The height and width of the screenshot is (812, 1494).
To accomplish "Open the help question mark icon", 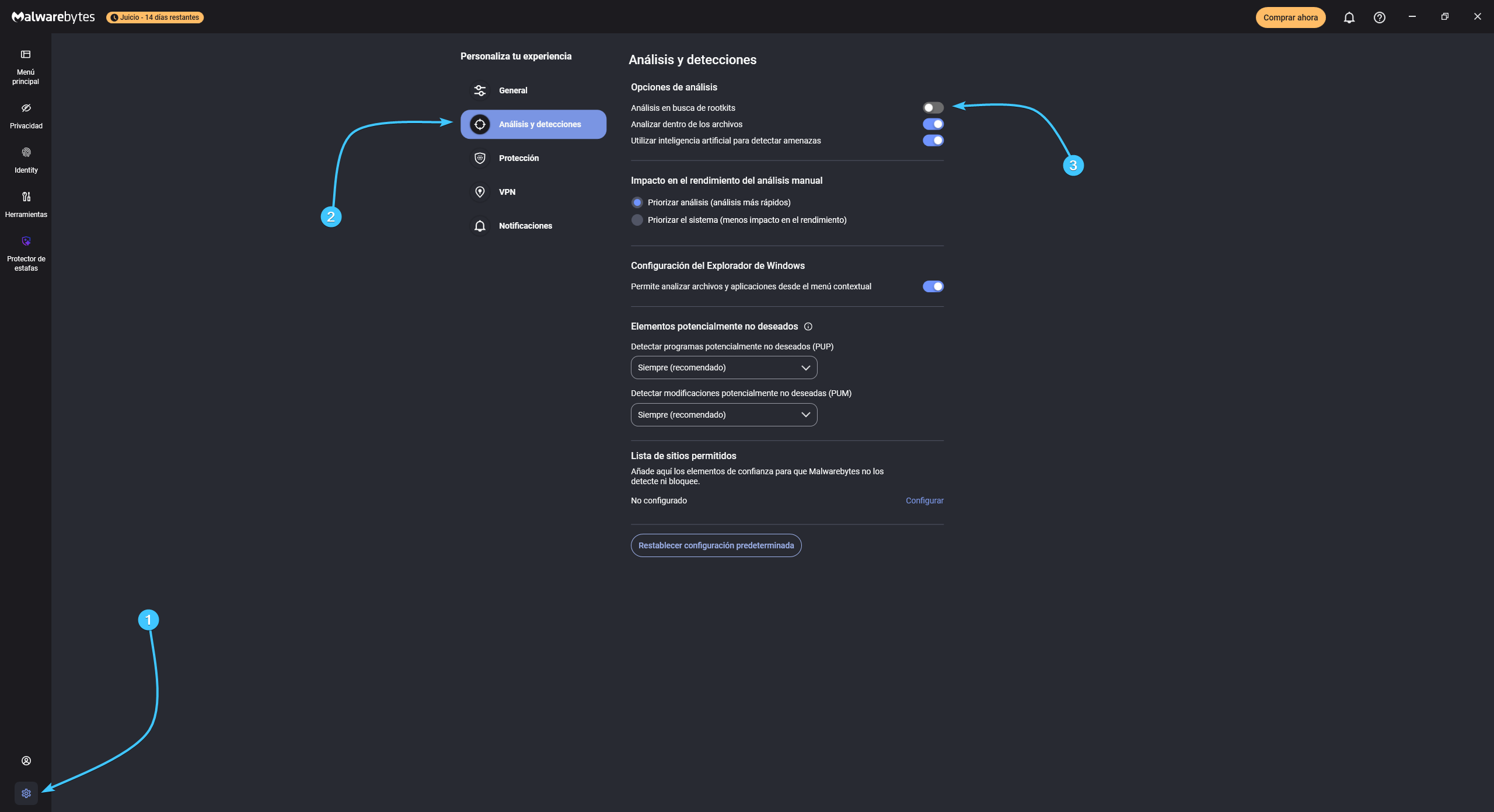I will click(1379, 17).
